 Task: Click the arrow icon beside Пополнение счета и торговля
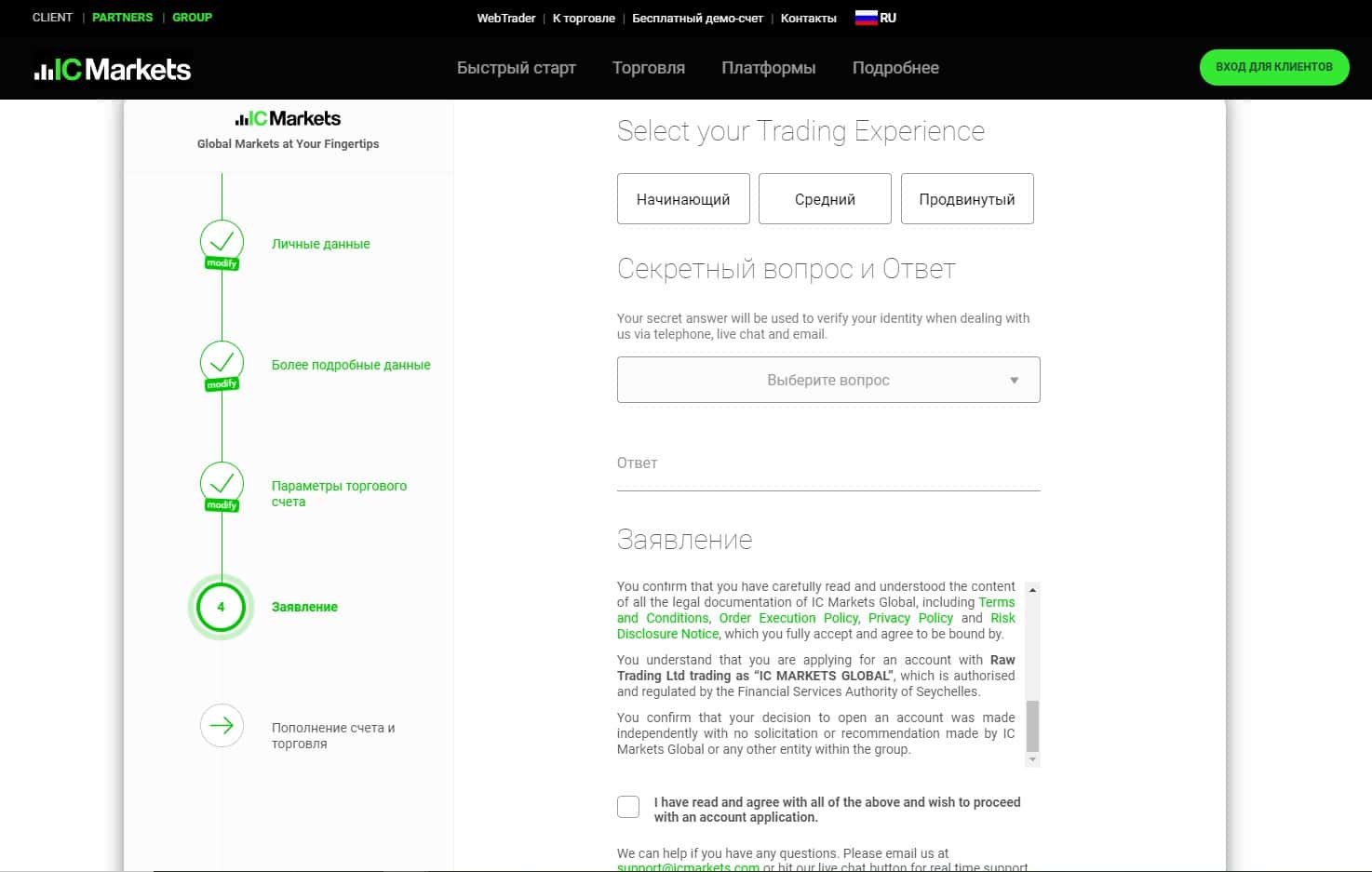point(222,726)
